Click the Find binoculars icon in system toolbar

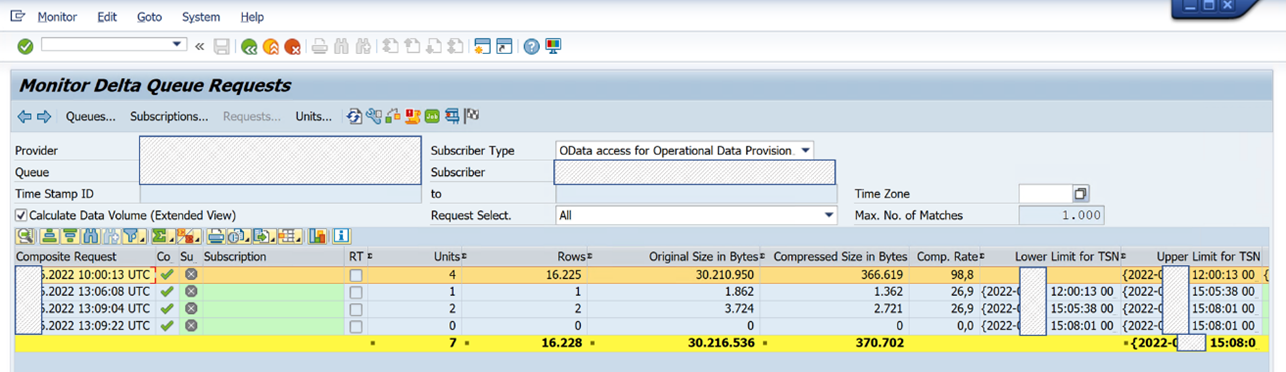pyautogui.click(x=341, y=46)
